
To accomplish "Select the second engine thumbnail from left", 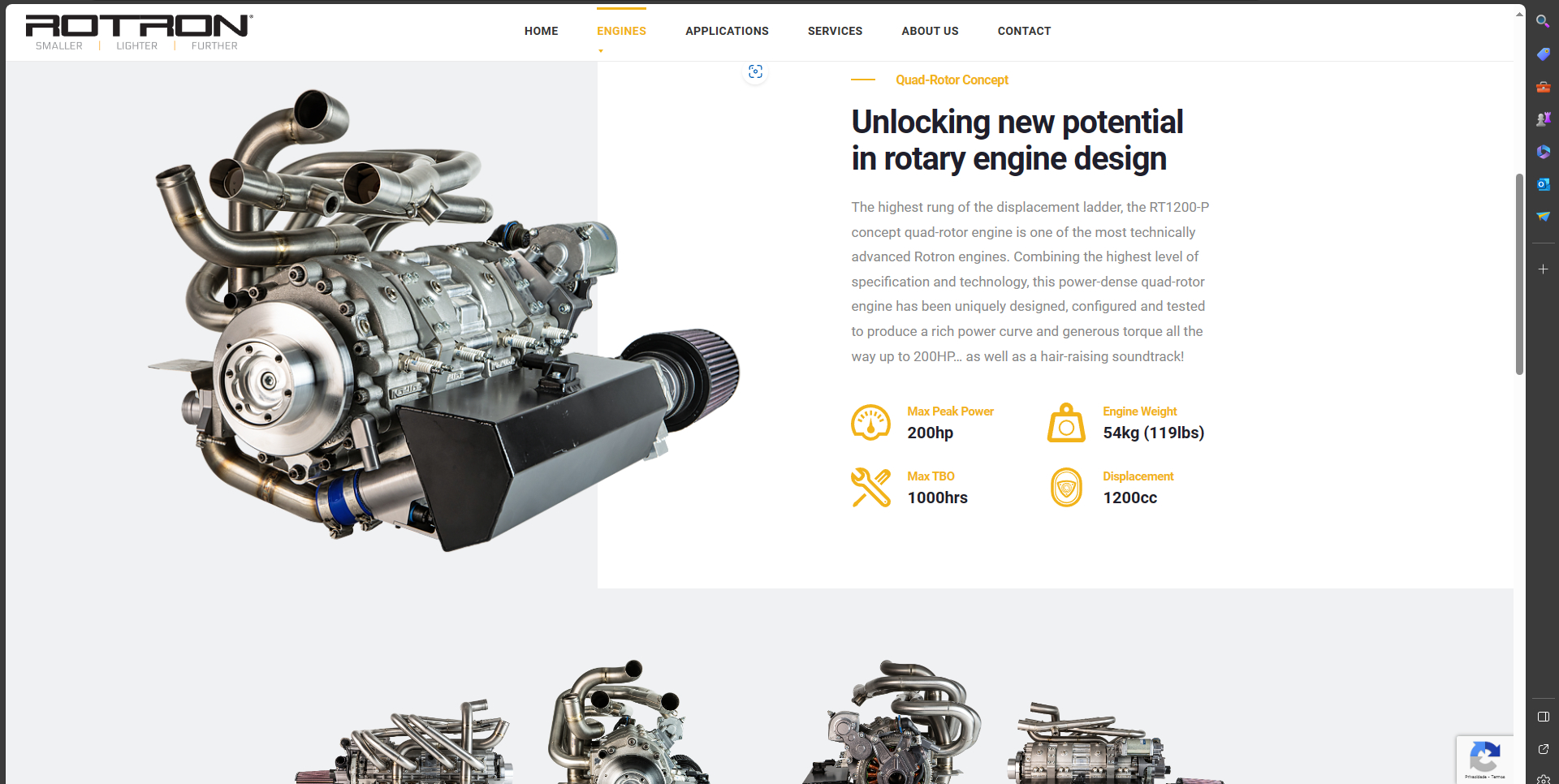I will pyautogui.click(x=628, y=722).
